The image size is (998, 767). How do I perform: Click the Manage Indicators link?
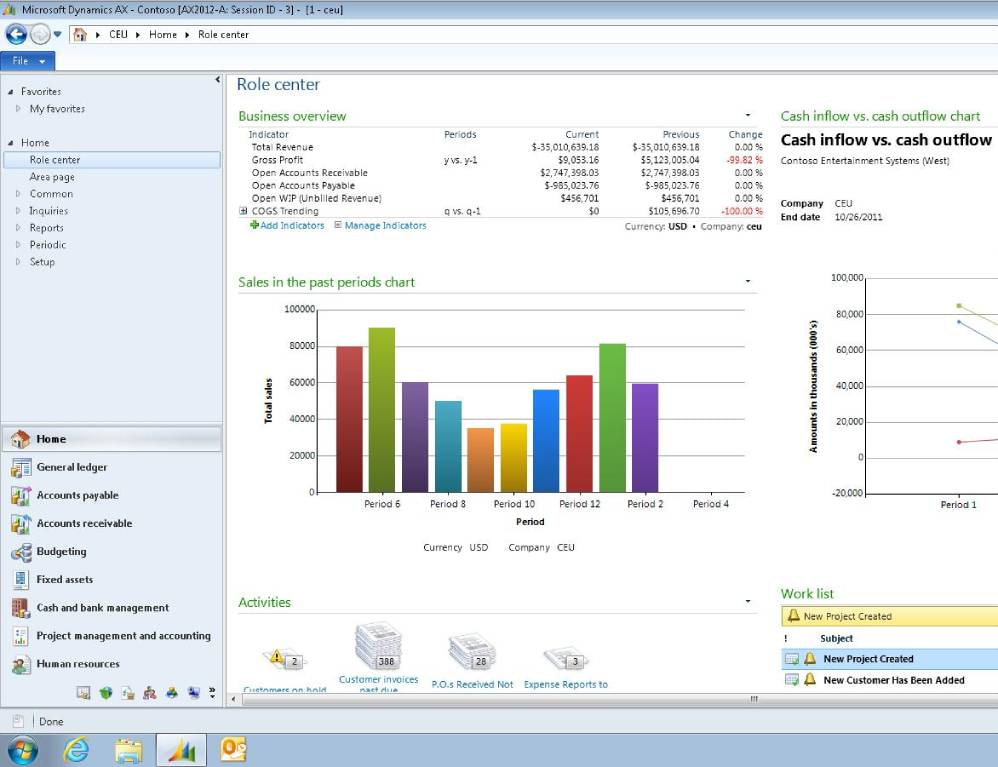[381, 225]
